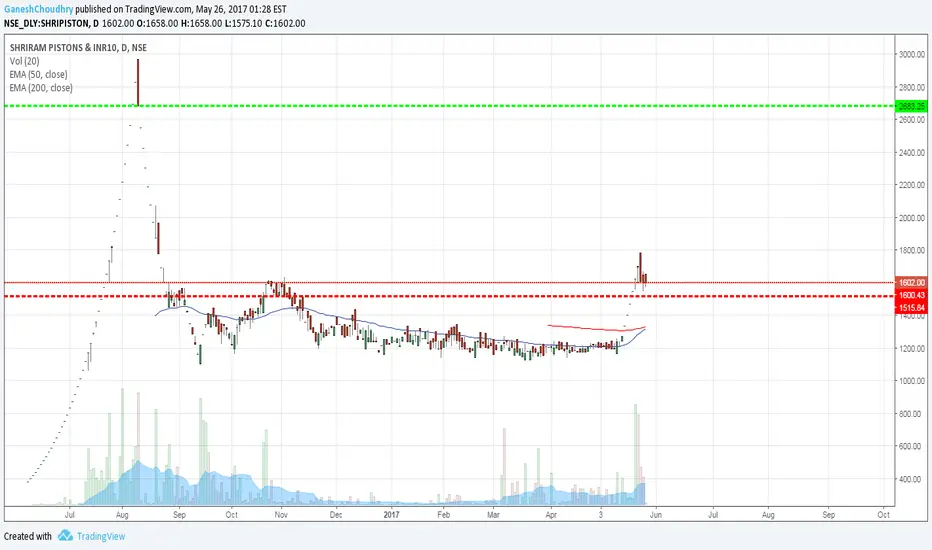This screenshot has height=550, width=932.
Task: Click the red 1515.84 price label
Action: click(x=911, y=307)
